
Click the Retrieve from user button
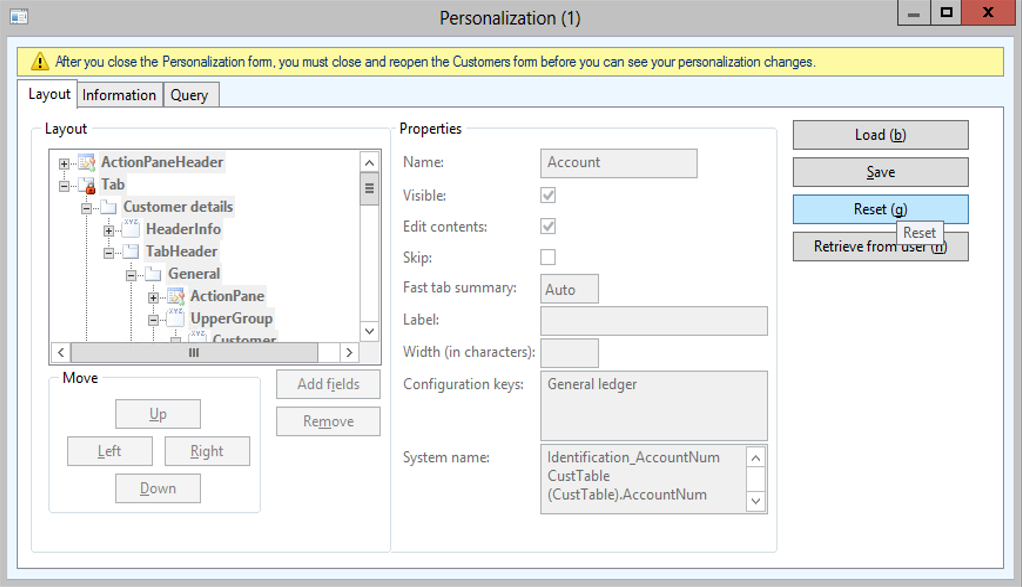(880, 247)
